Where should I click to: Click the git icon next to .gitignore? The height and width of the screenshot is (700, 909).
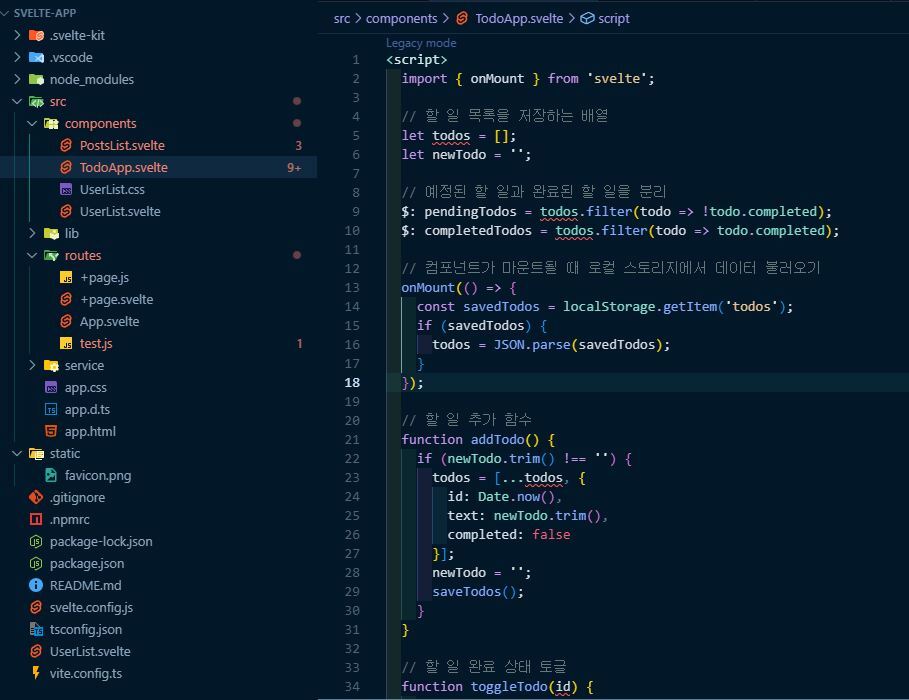point(36,498)
